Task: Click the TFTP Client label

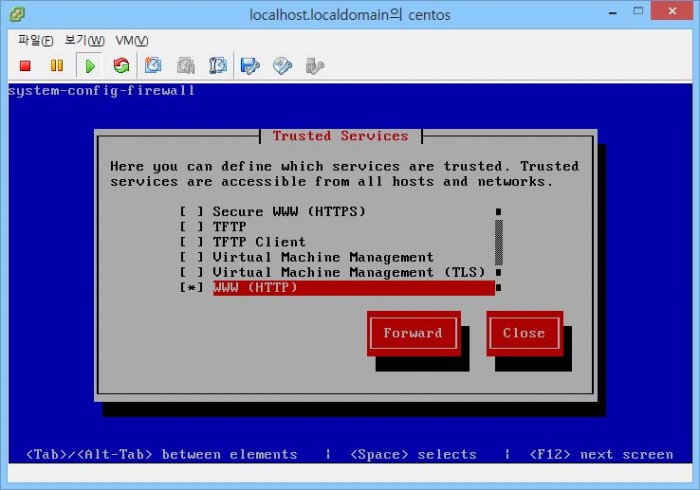Action: click(259, 242)
